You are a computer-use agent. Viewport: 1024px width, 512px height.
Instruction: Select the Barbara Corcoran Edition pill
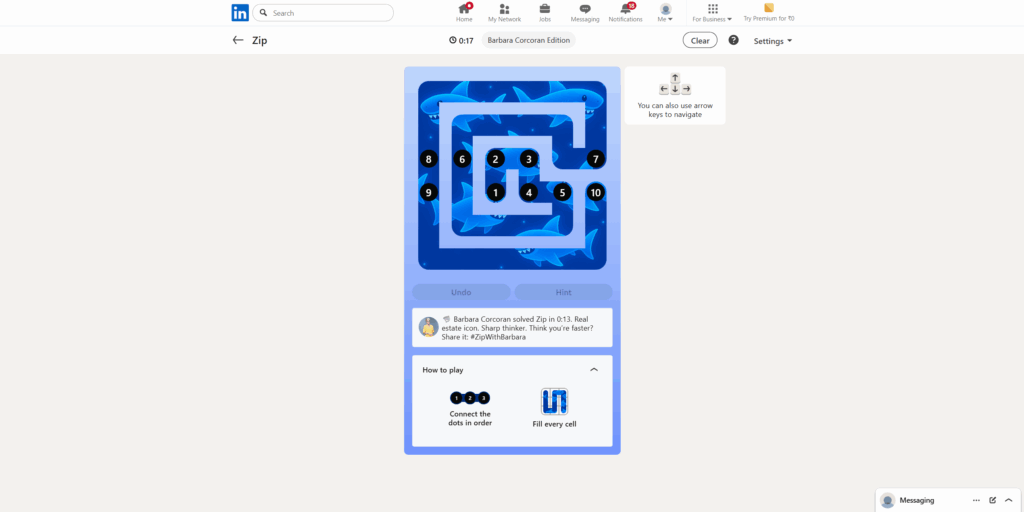528,40
